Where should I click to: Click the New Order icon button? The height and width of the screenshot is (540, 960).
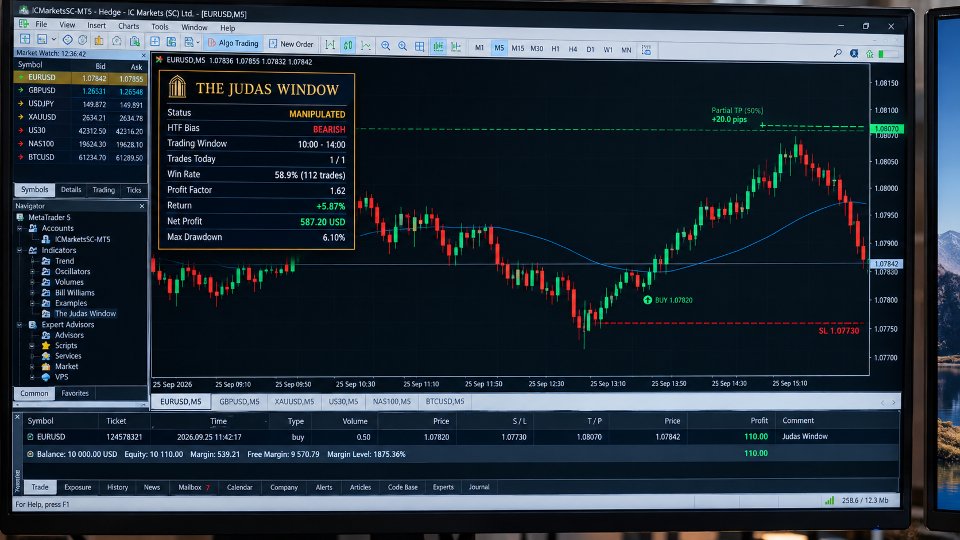pos(291,43)
